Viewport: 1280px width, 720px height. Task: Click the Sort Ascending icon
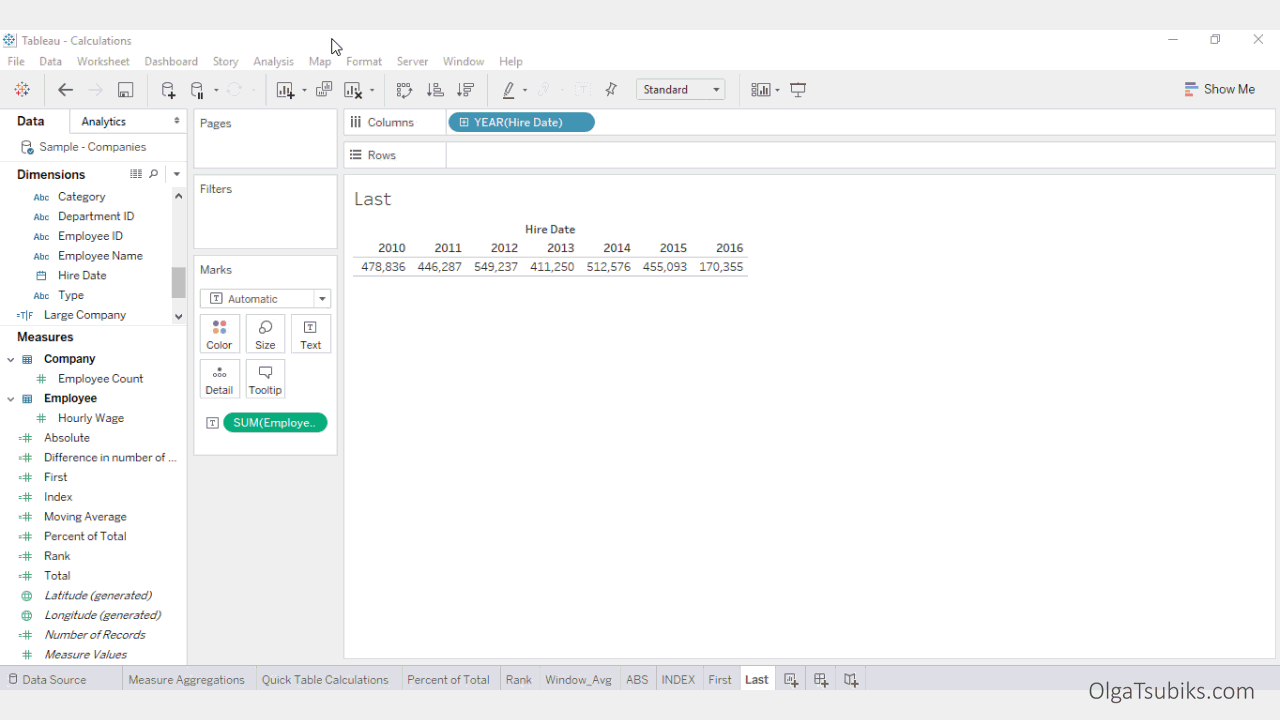pos(435,90)
